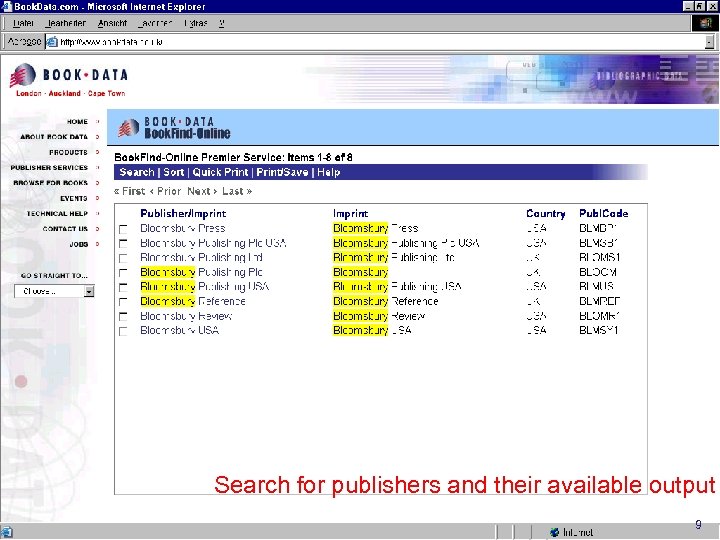Click the IE icon in title bar
This screenshot has width=720, height=540.
[x=6, y=6]
